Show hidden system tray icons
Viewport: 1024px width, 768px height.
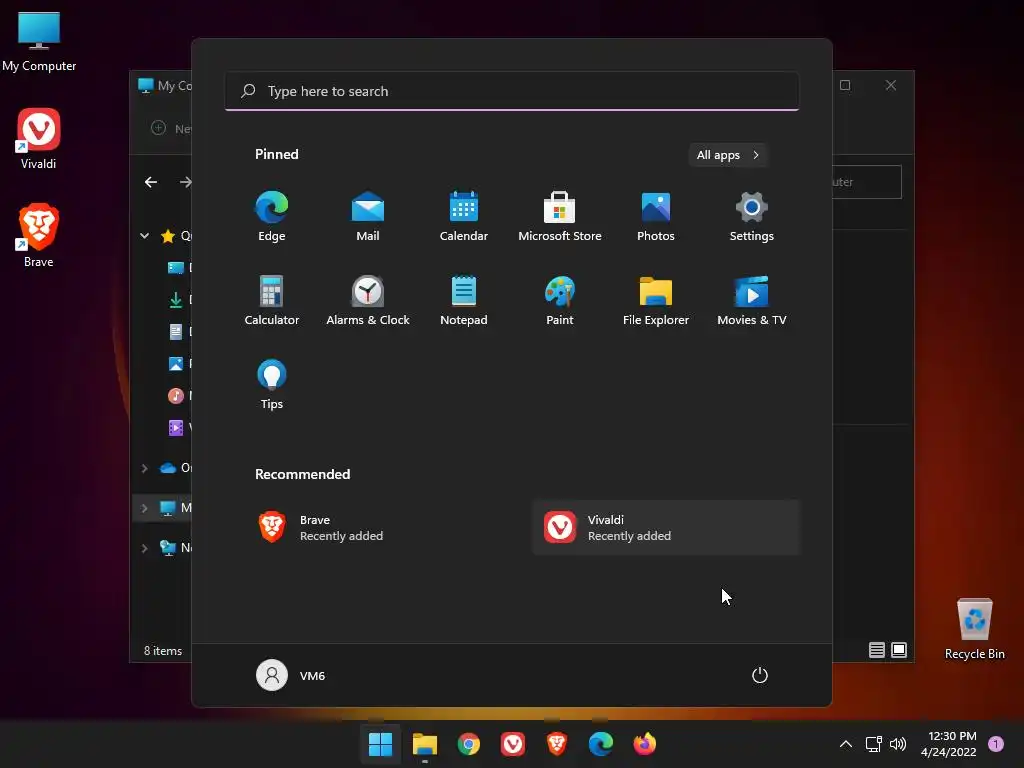(x=846, y=744)
